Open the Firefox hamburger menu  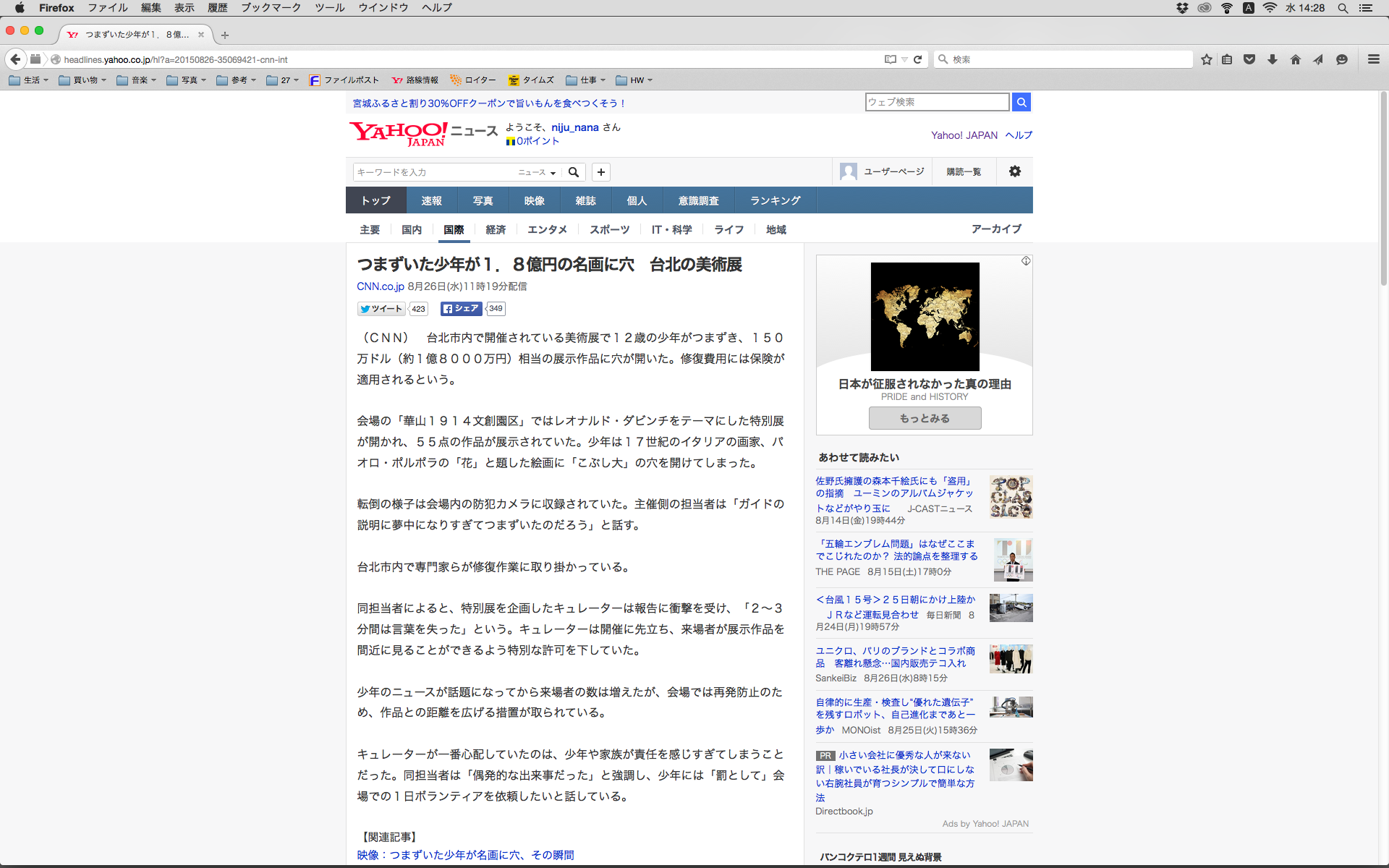coord(1373,59)
